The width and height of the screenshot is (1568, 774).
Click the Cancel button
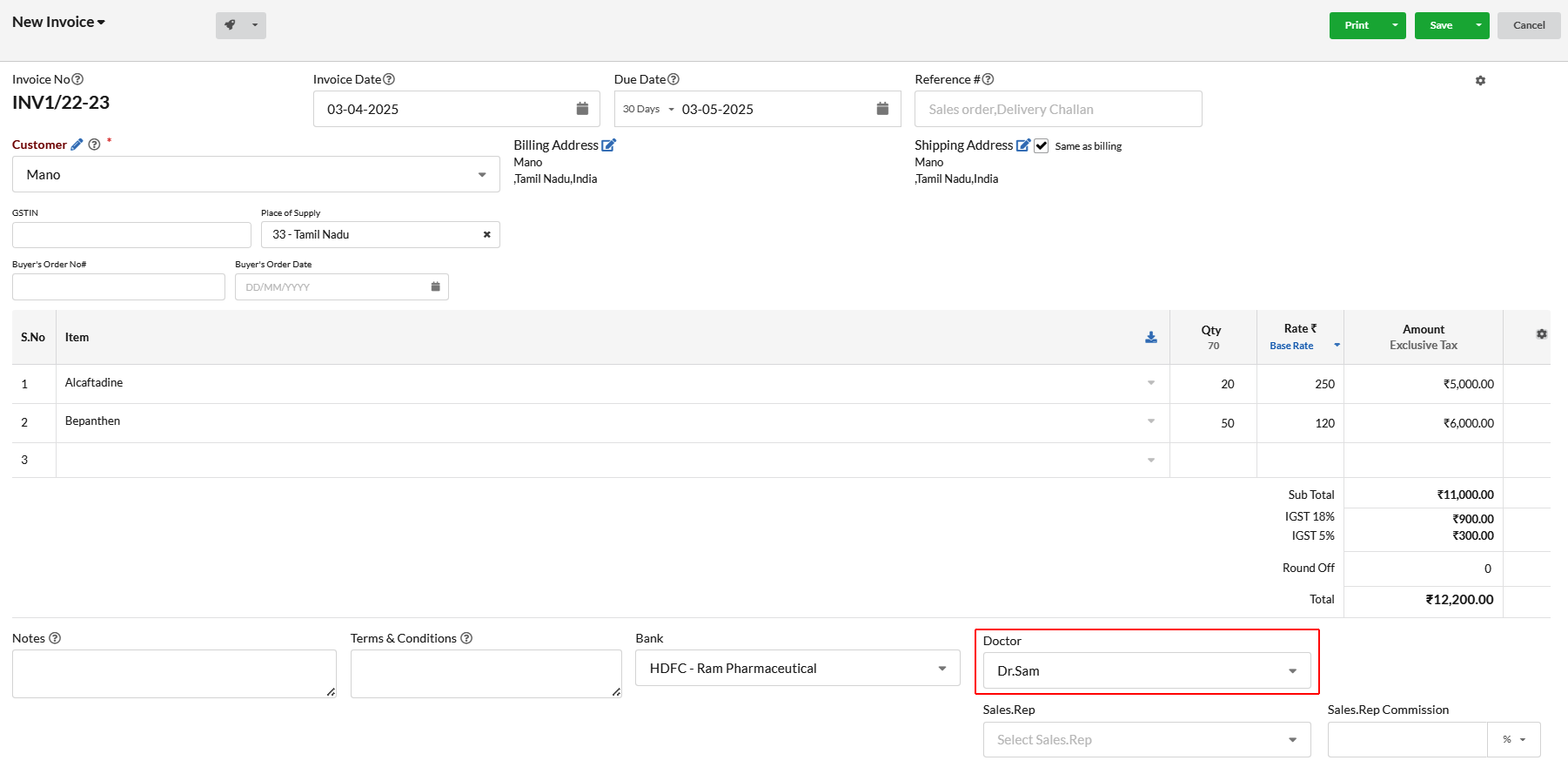coord(1529,25)
